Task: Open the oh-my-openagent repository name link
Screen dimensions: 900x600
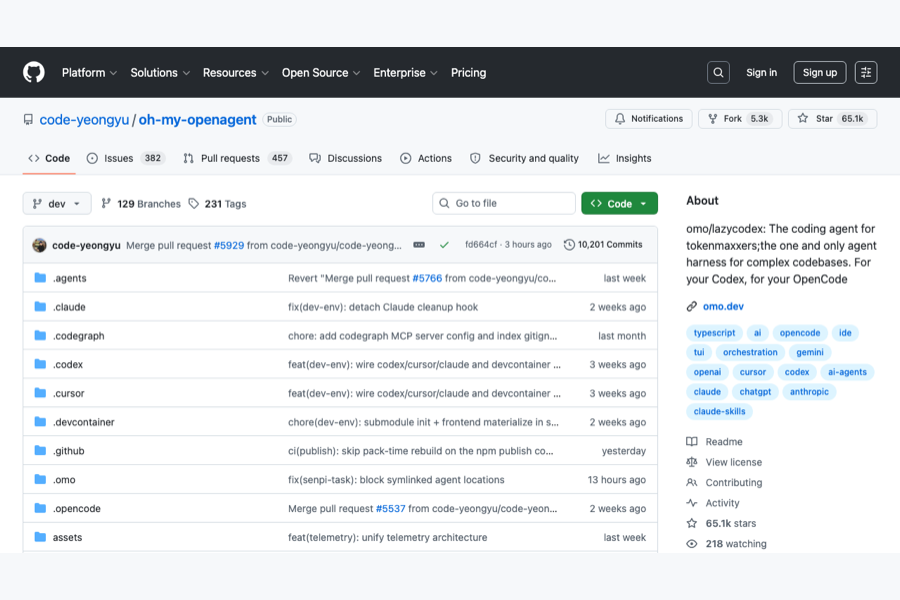Action: (x=197, y=119)
